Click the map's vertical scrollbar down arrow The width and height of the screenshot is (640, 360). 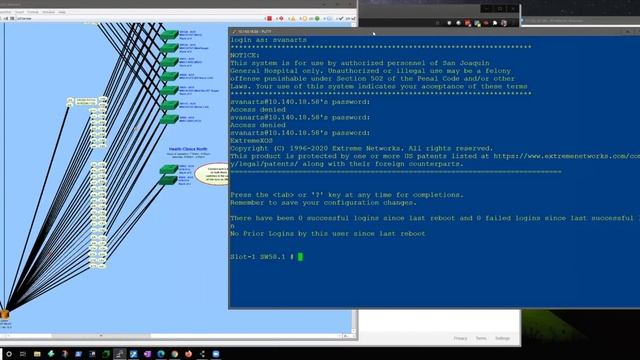pyautogui.click(x=353, y=331)
